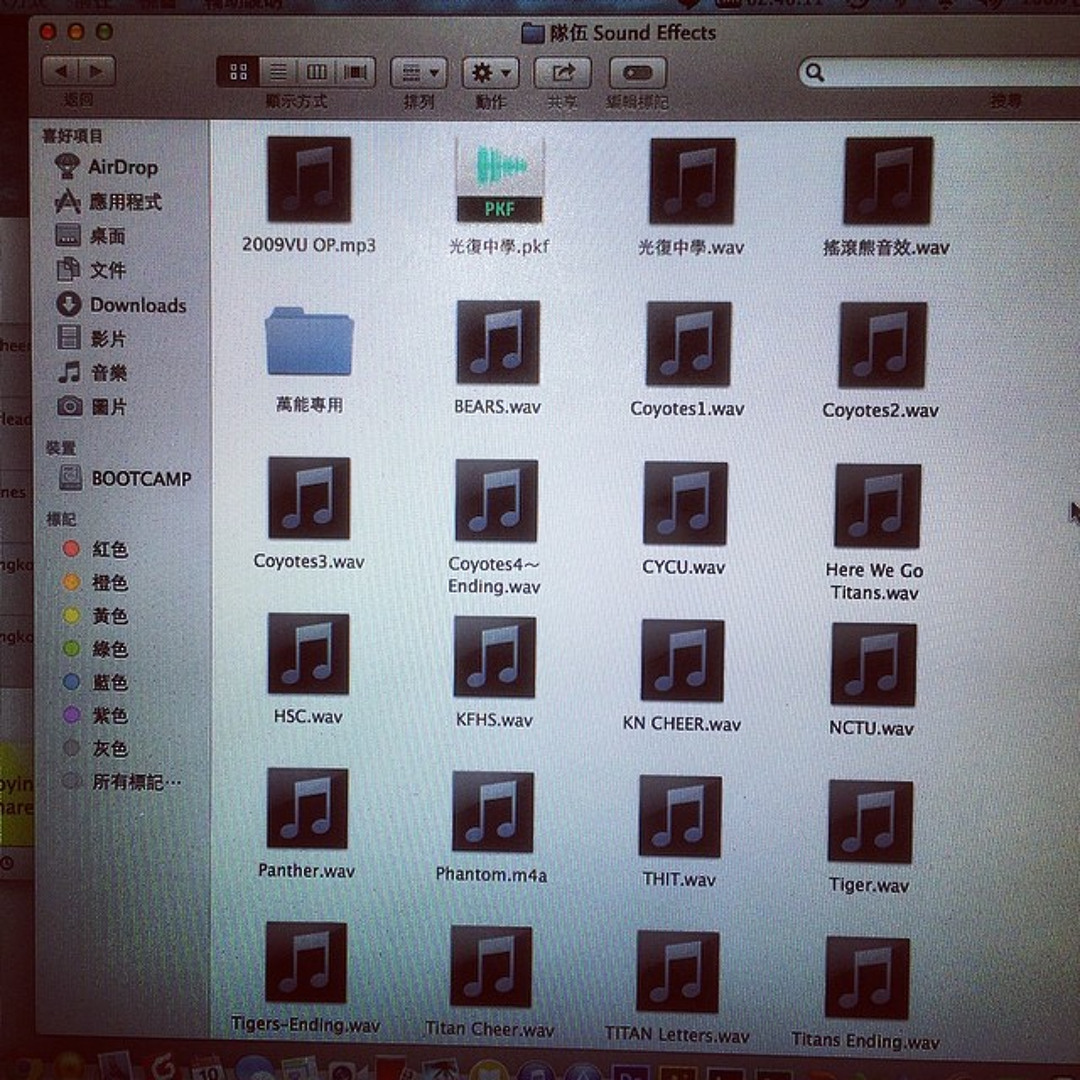Switch to column view mode
This screenshot has width=1080, height=1080.
(316, 72)
